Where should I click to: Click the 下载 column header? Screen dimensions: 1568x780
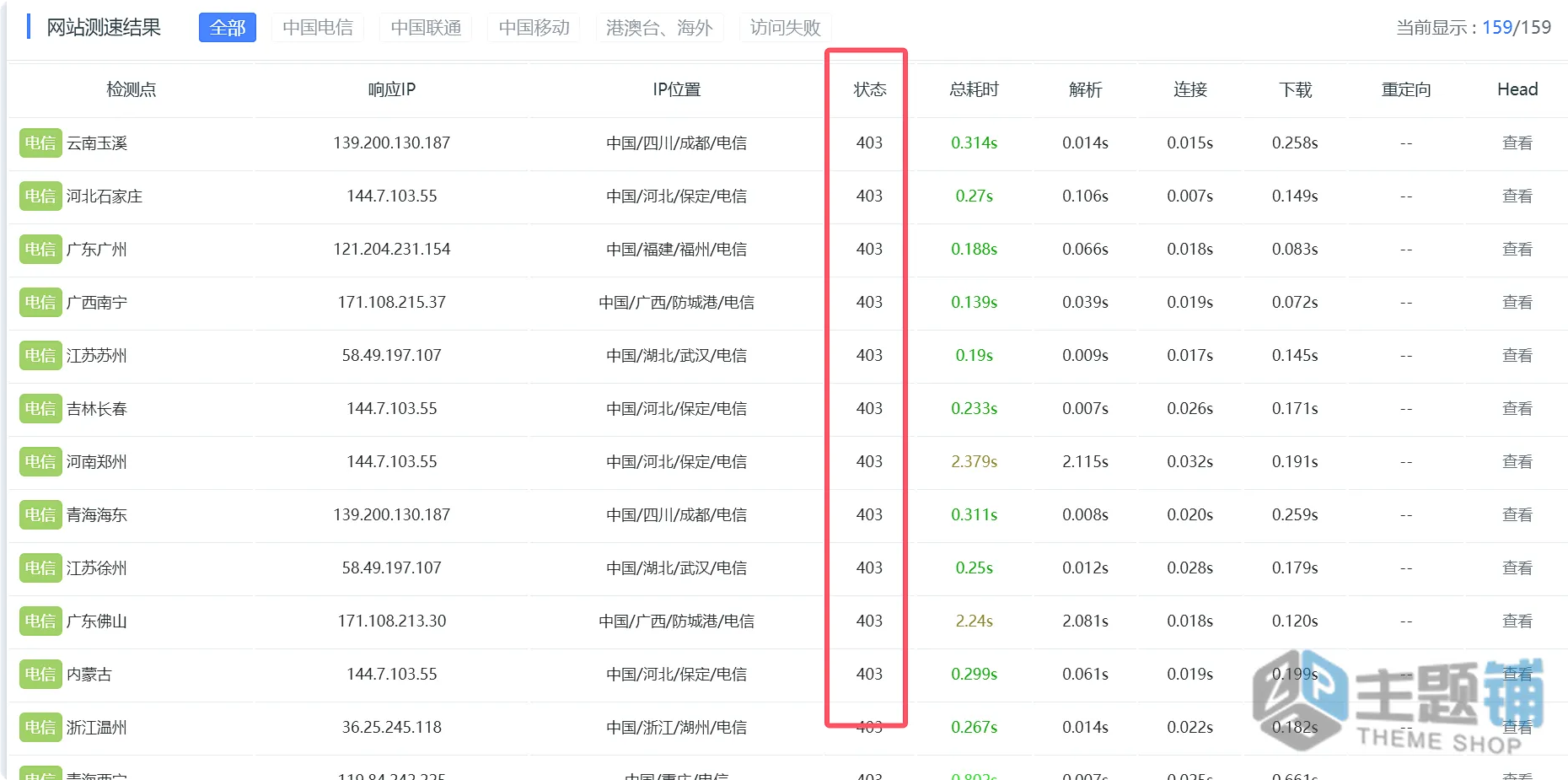click(1295, 89)
